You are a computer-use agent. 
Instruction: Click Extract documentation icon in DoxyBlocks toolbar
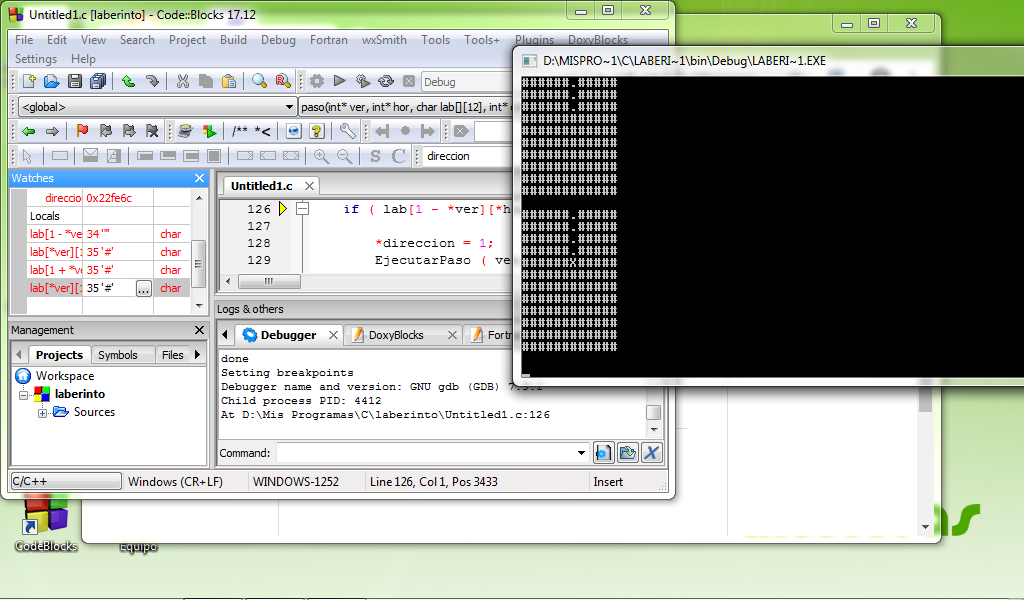tap(209, 131)
